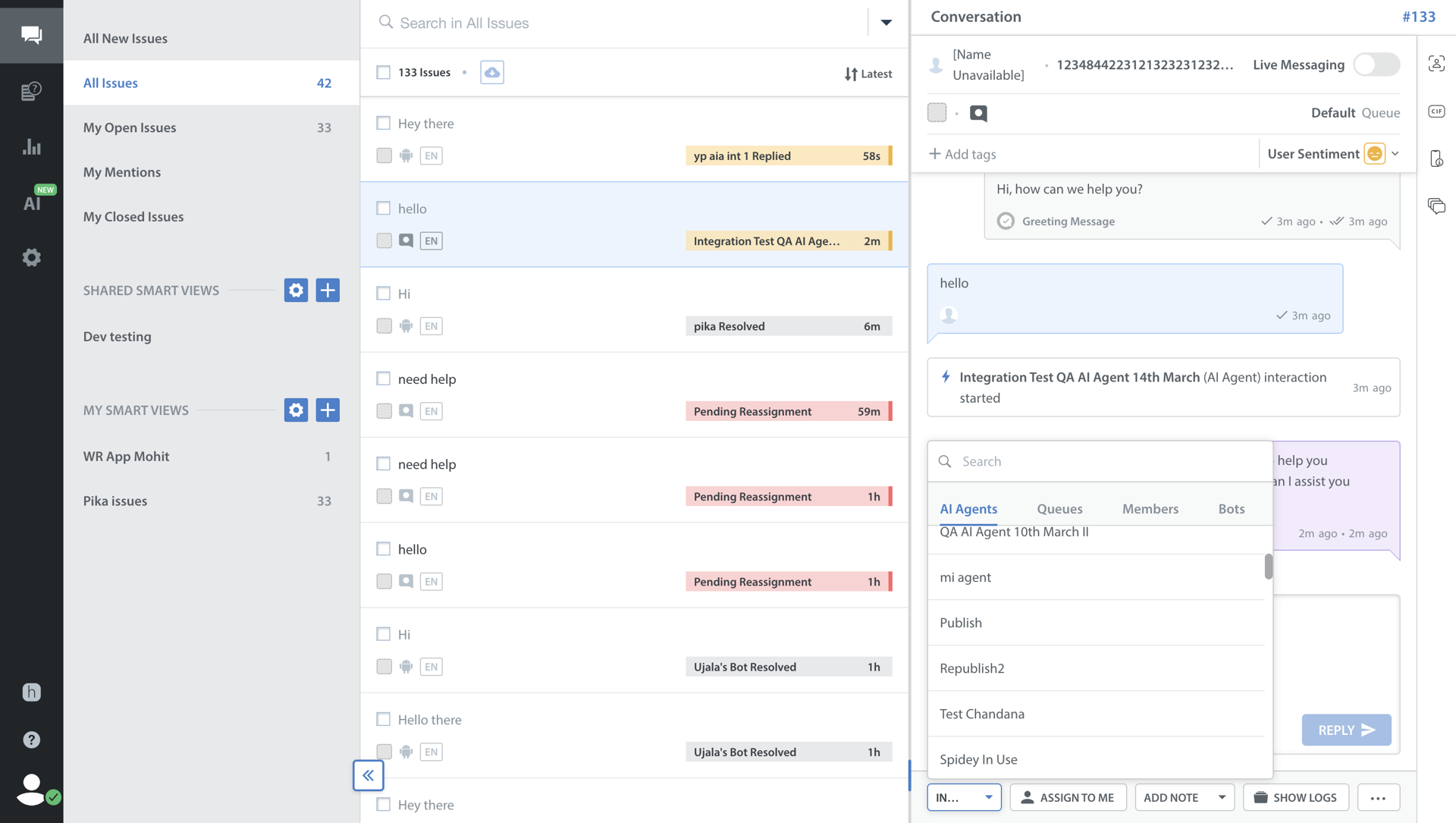This screenshot has height=823, width=1456.
Task: Expand the User Sentiment dropdown
Action: point(1395,154)
